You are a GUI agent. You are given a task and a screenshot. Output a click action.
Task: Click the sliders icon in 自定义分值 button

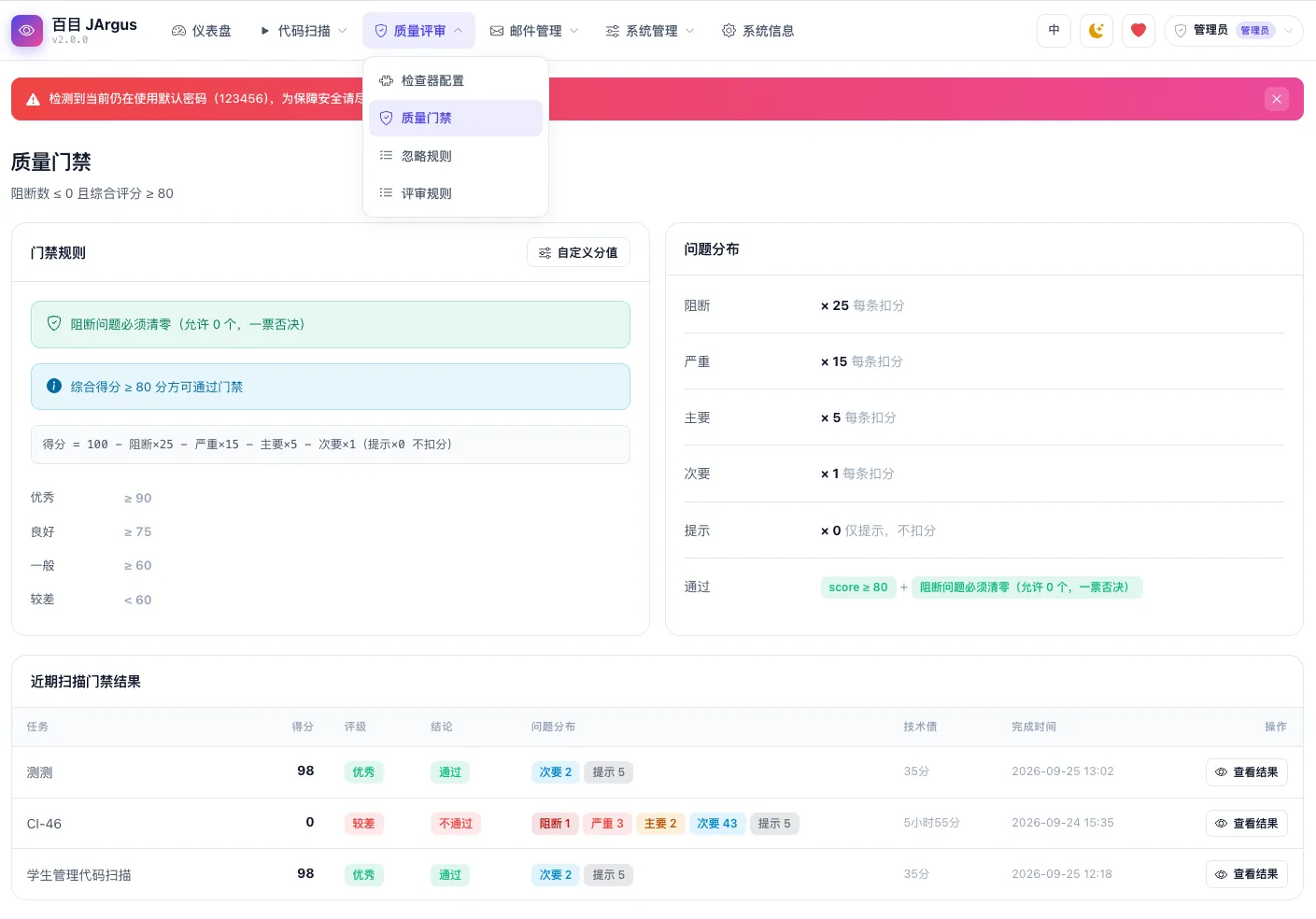pyautogui.click(x=545, y=253)
